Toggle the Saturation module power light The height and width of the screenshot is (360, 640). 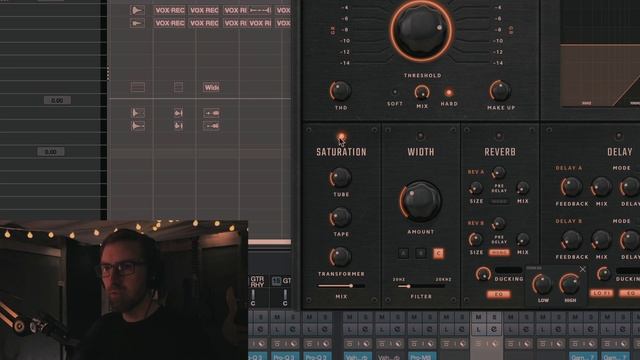pyautogui.click(x=341, y=136)
